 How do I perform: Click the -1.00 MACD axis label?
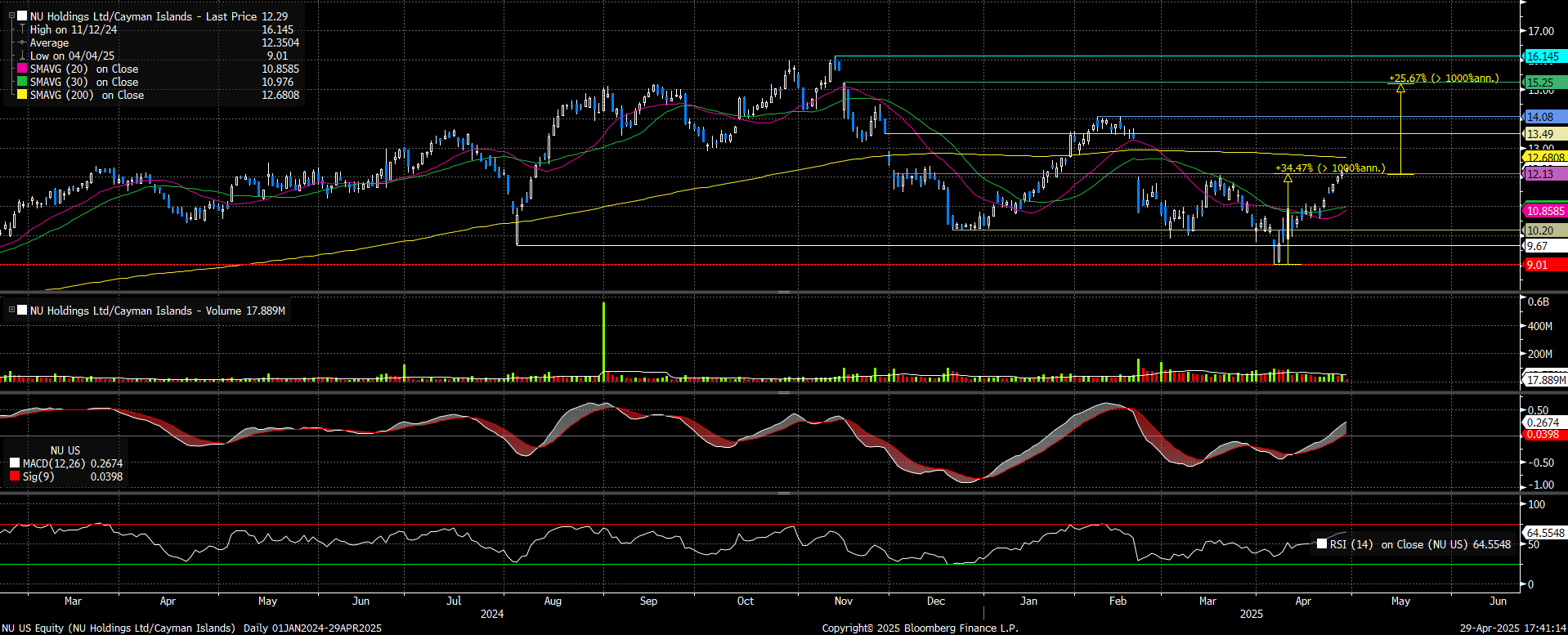click(x=1541, y=485)
